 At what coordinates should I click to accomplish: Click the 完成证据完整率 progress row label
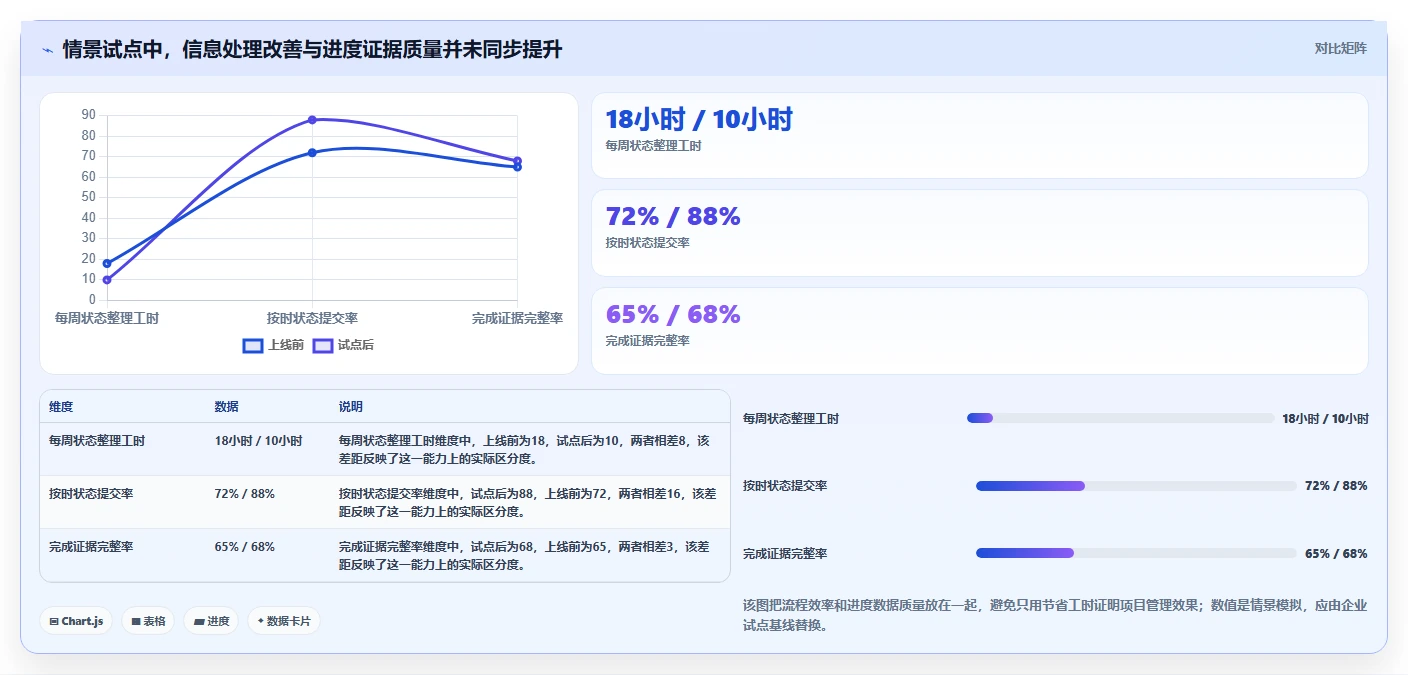pyautogui.click(x=785, y=554)
